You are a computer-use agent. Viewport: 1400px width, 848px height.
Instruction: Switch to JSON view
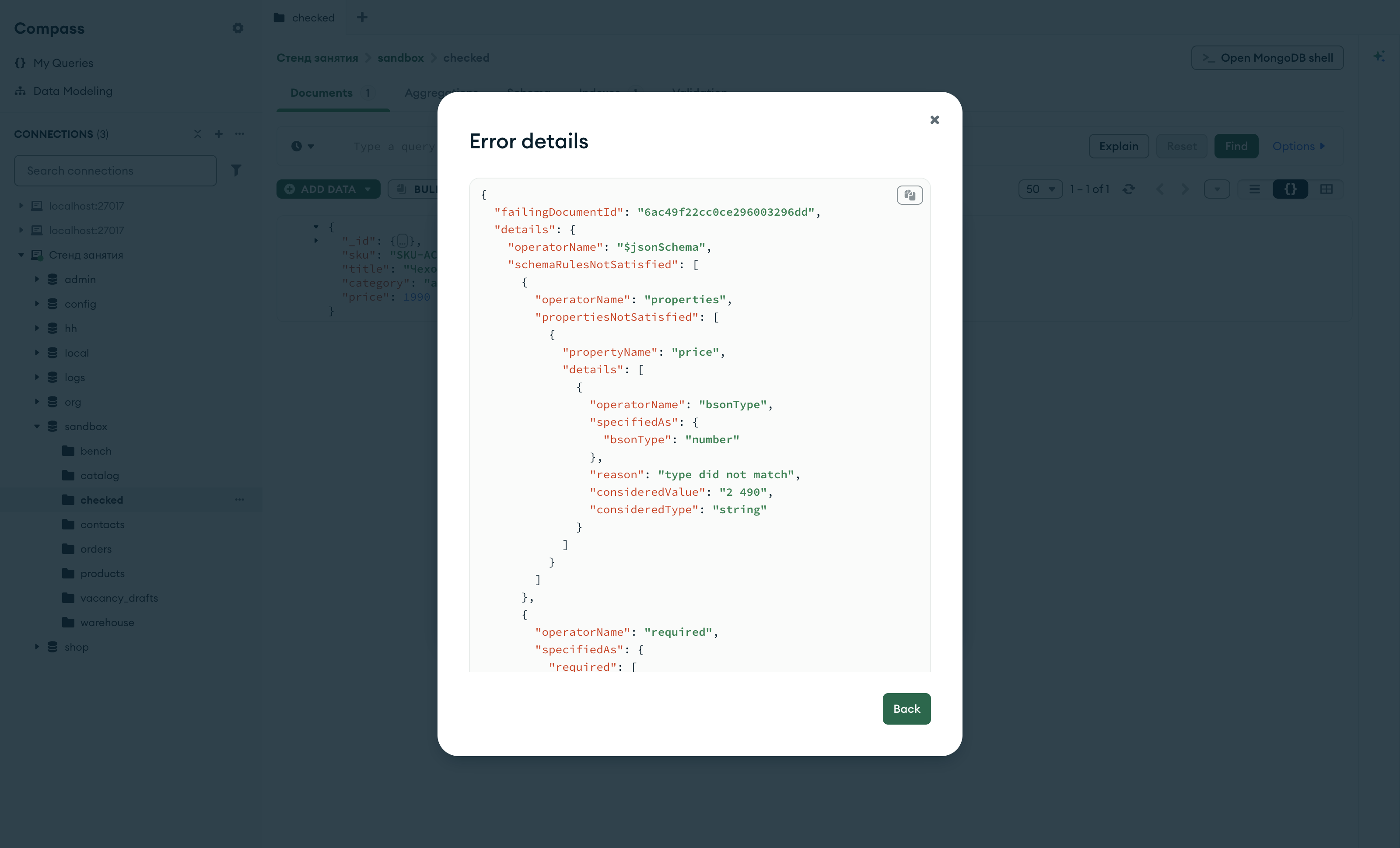click(1290, 189)
